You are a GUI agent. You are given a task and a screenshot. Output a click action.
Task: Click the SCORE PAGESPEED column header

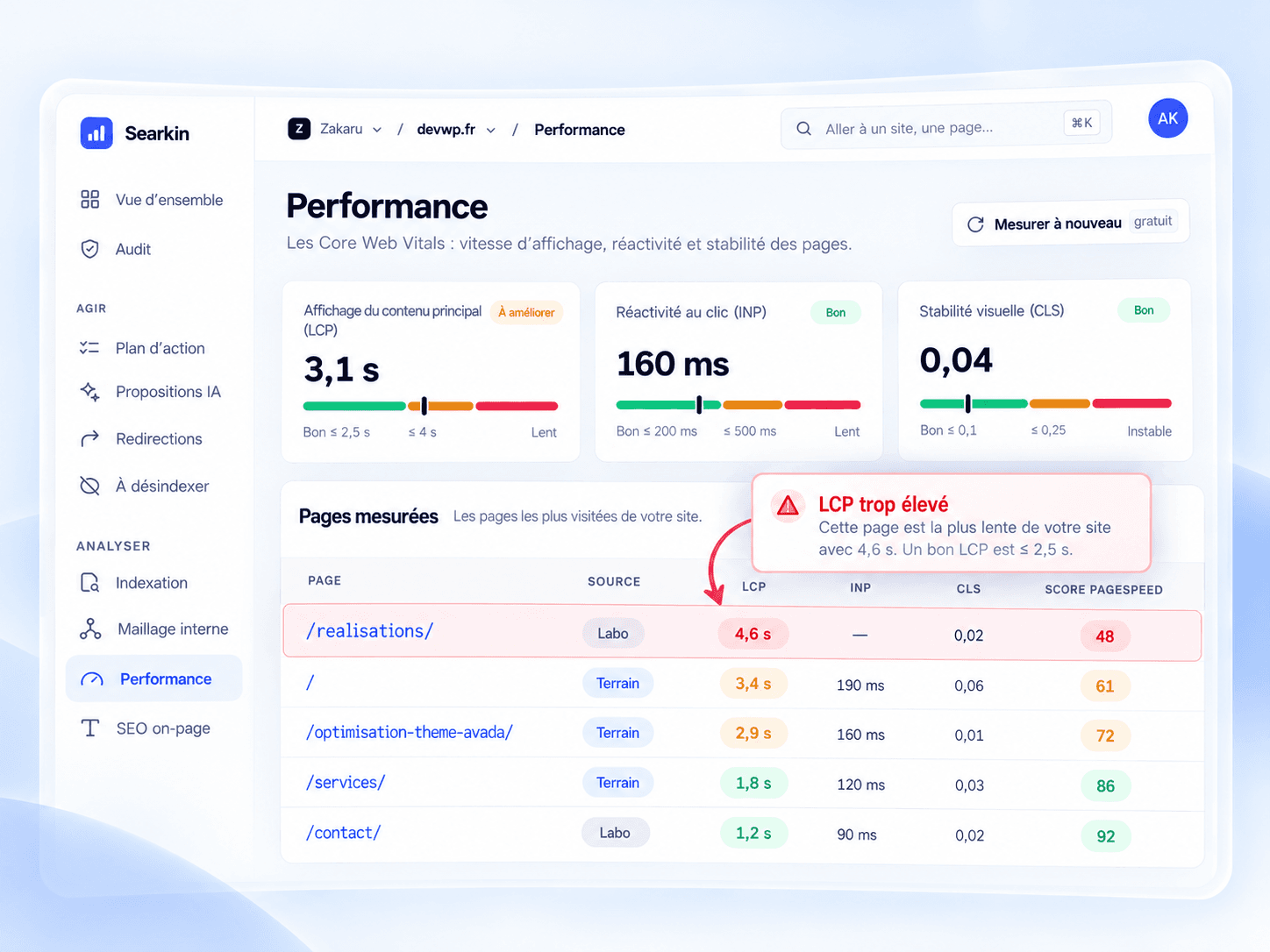[1103, 590]
